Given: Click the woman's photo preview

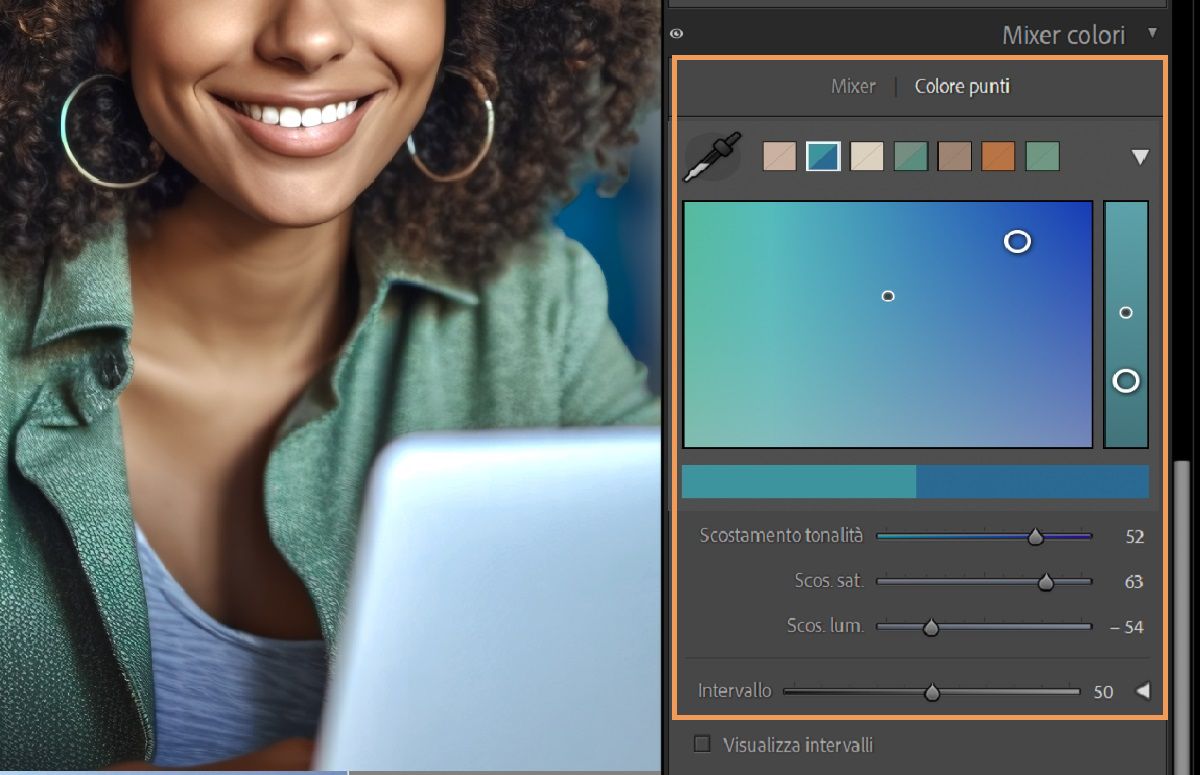Looking at the screenshot, I should [330, 385].
